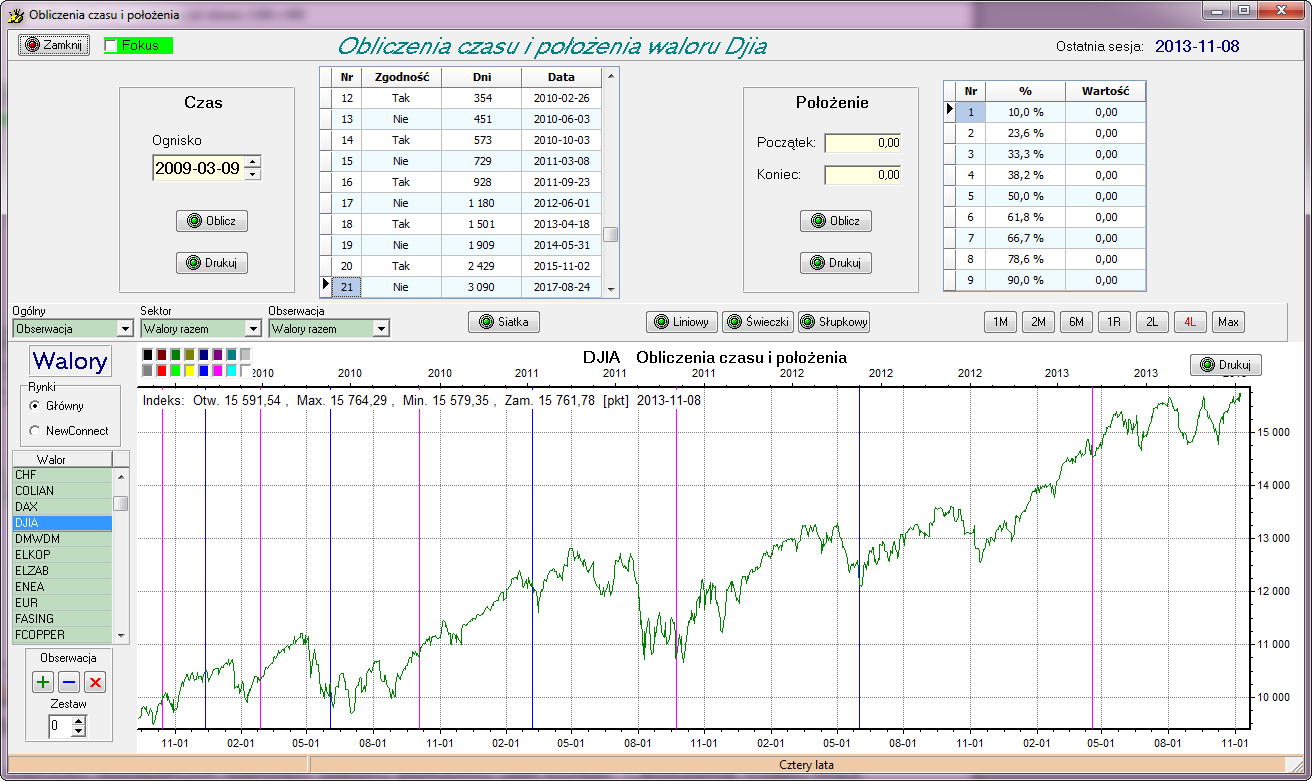The width and height of the screenshot is (1312, 781).
Task: Choose the cyan color swatch
Action: pyautogui.click(x=232, y=371)
